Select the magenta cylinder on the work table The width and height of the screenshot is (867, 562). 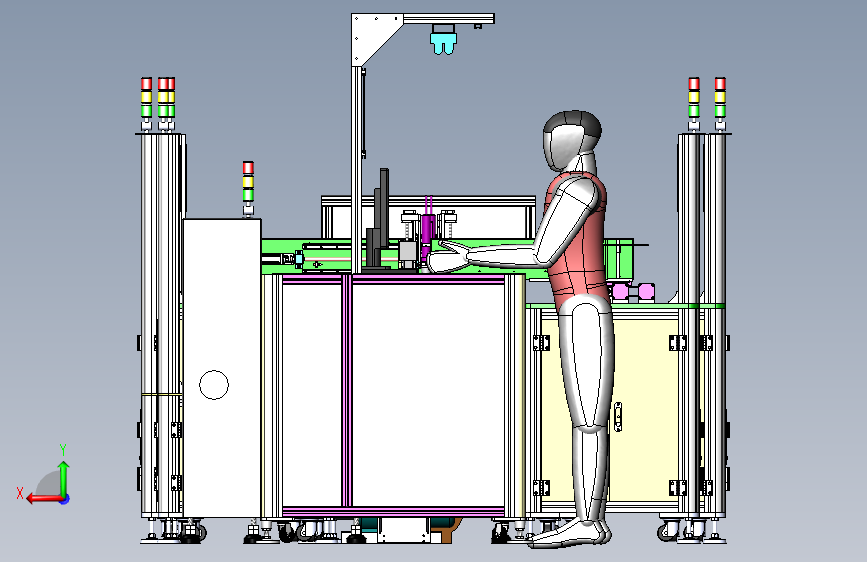[428, 232]
